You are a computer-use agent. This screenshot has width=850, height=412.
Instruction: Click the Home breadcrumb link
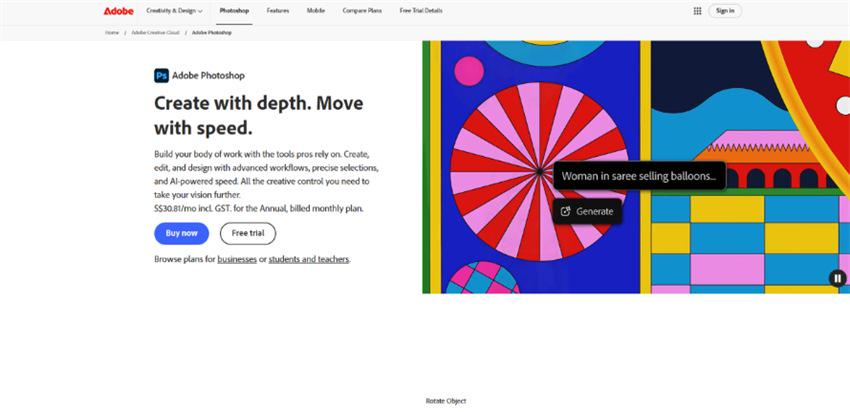click(x=112, y=33)
